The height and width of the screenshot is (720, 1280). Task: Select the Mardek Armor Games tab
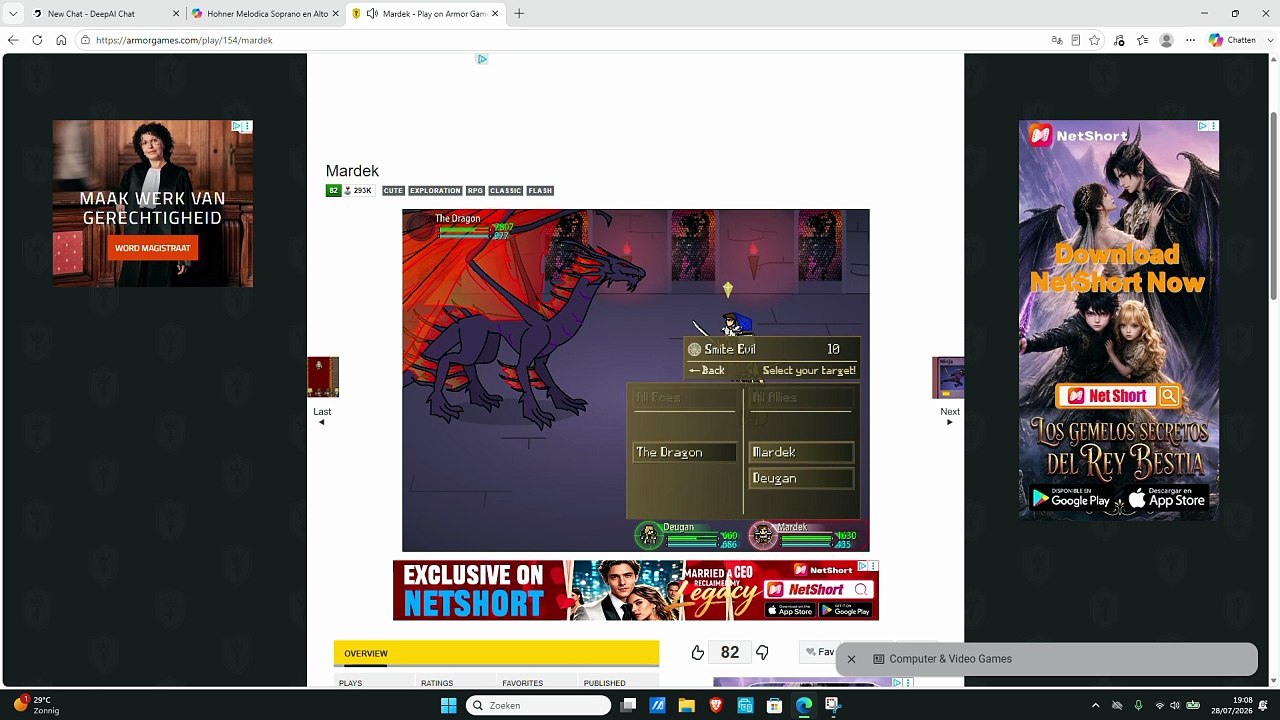point(425,14)
